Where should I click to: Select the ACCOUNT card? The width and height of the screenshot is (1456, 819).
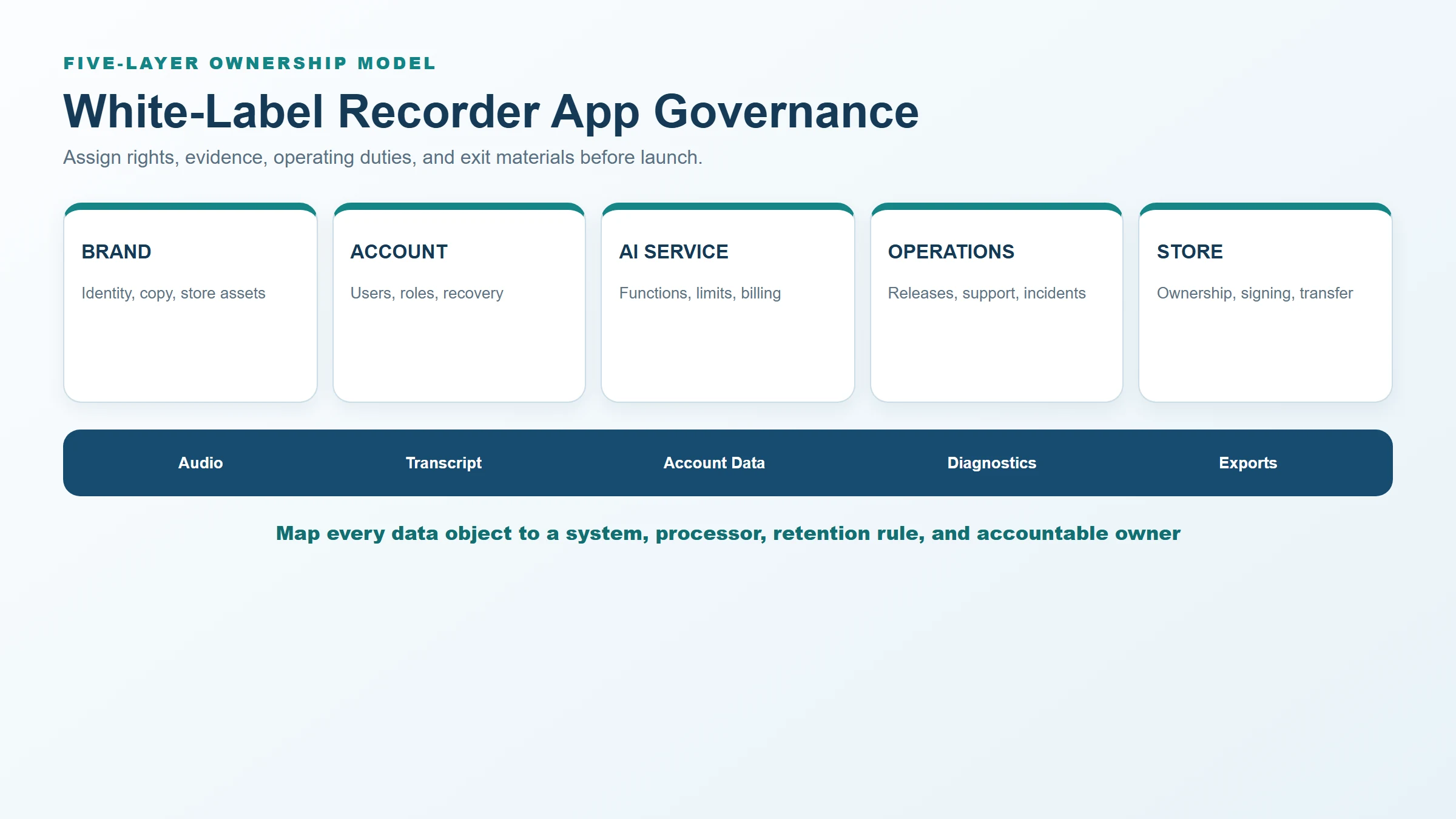point(459,302)
